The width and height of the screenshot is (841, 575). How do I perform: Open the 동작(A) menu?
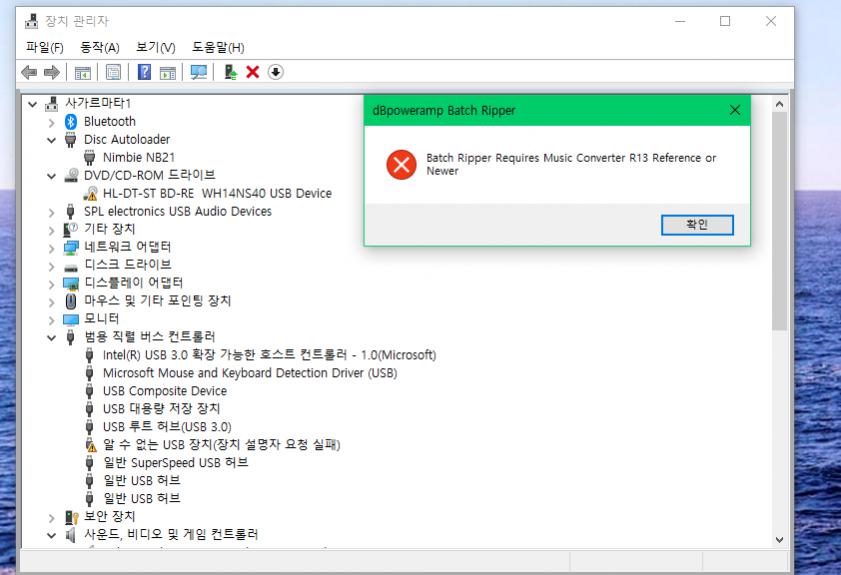99,47
